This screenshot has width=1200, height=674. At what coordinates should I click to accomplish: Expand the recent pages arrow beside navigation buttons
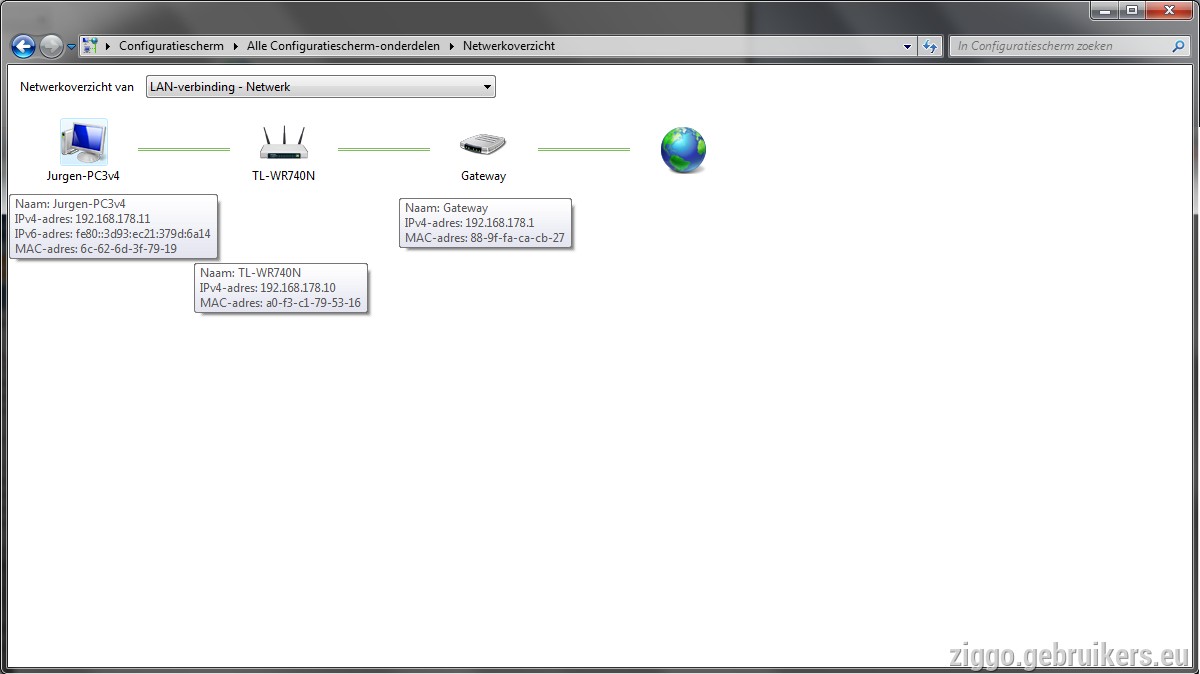point(71,47)
